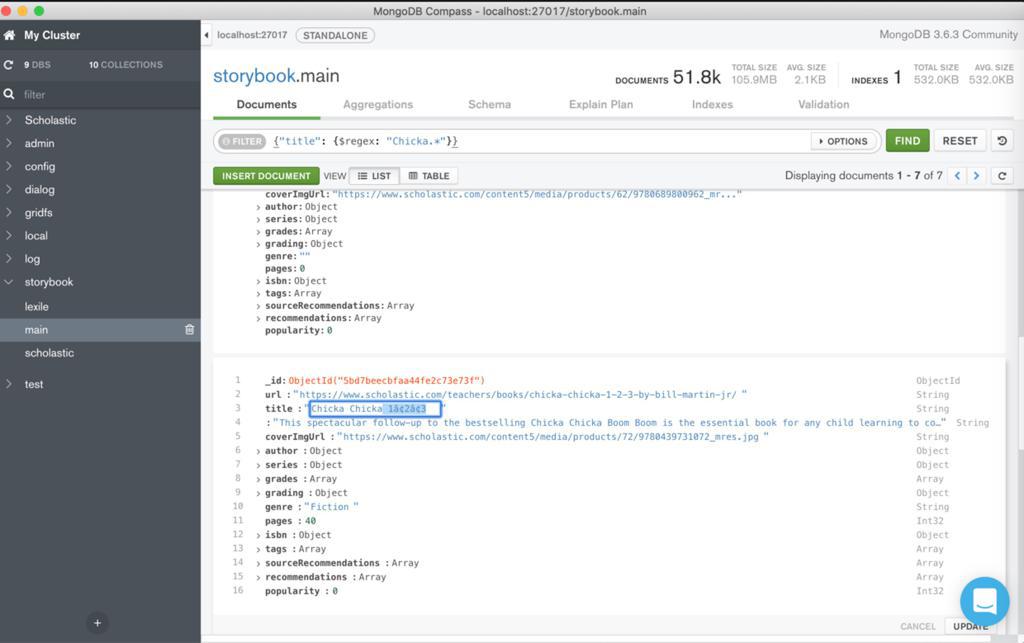Click the _id ObjectId value
This screenshot has height=643, width=1024.
coord(387,381)
